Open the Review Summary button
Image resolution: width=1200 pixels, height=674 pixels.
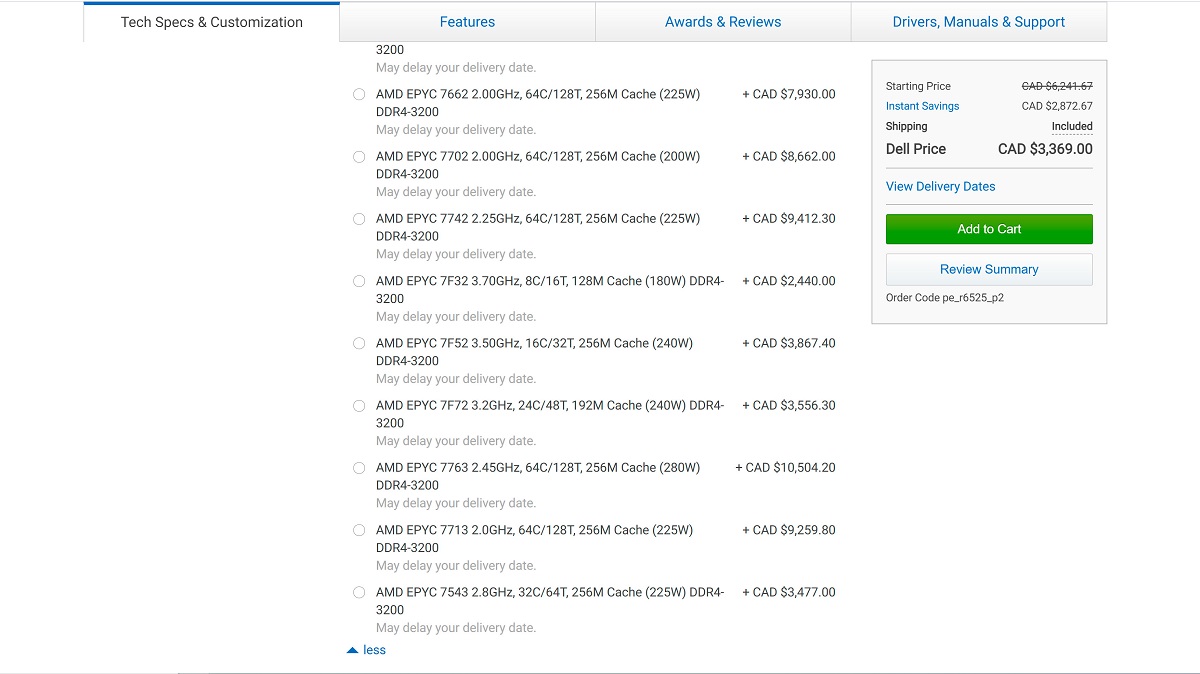(989, 269)
